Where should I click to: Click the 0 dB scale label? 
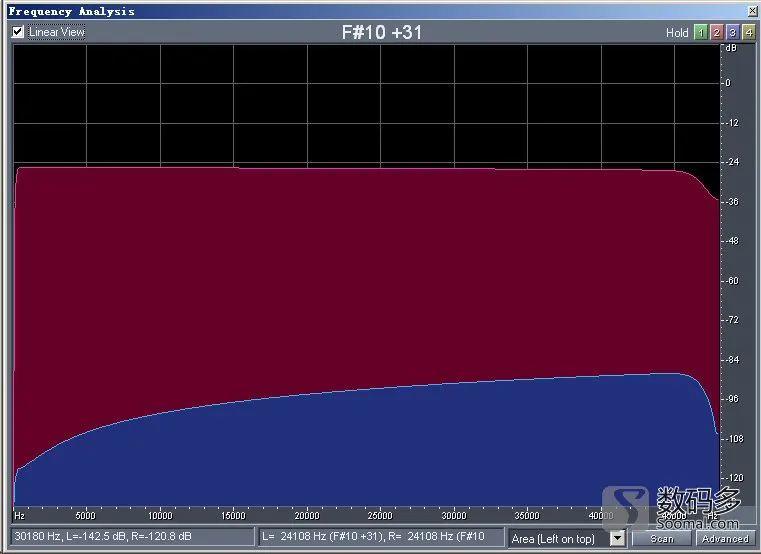coord(728,83)
